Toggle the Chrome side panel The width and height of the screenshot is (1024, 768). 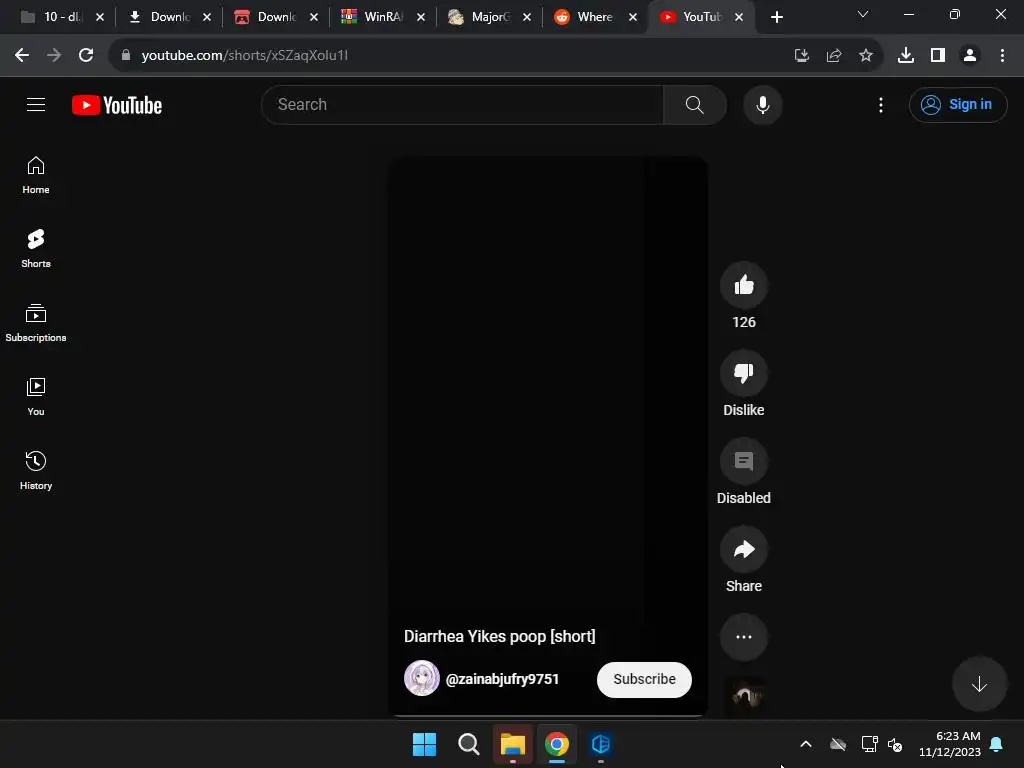coord(938,56)
